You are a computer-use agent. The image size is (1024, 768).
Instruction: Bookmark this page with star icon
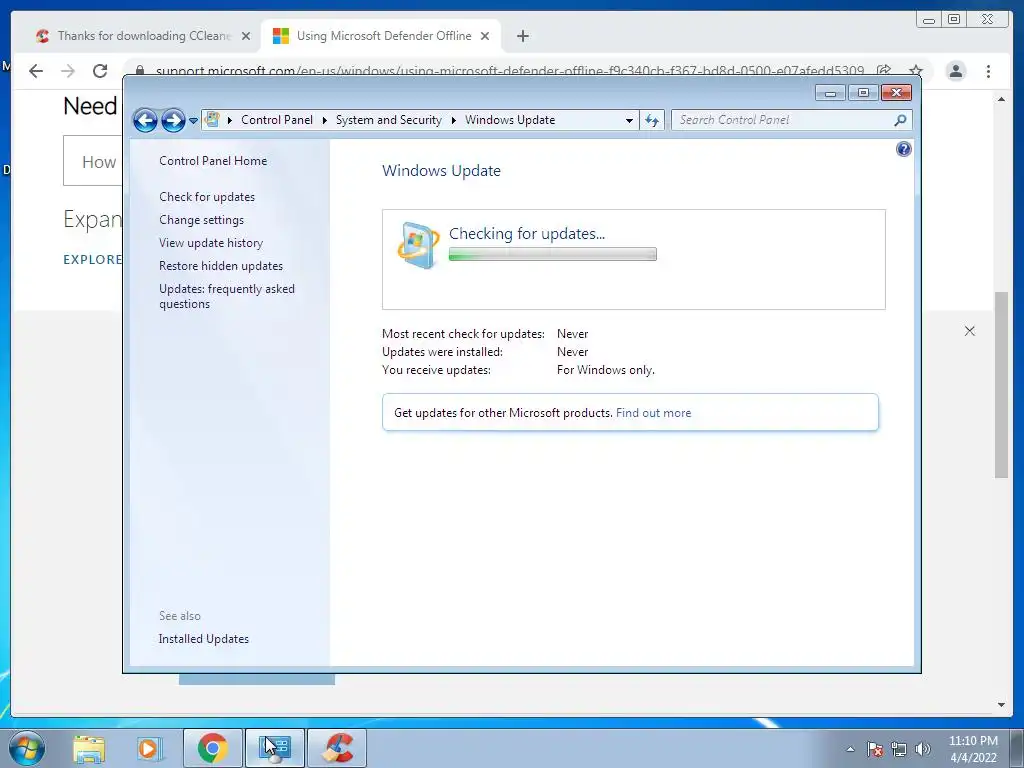pyautogui.click(x=916, y=71)
